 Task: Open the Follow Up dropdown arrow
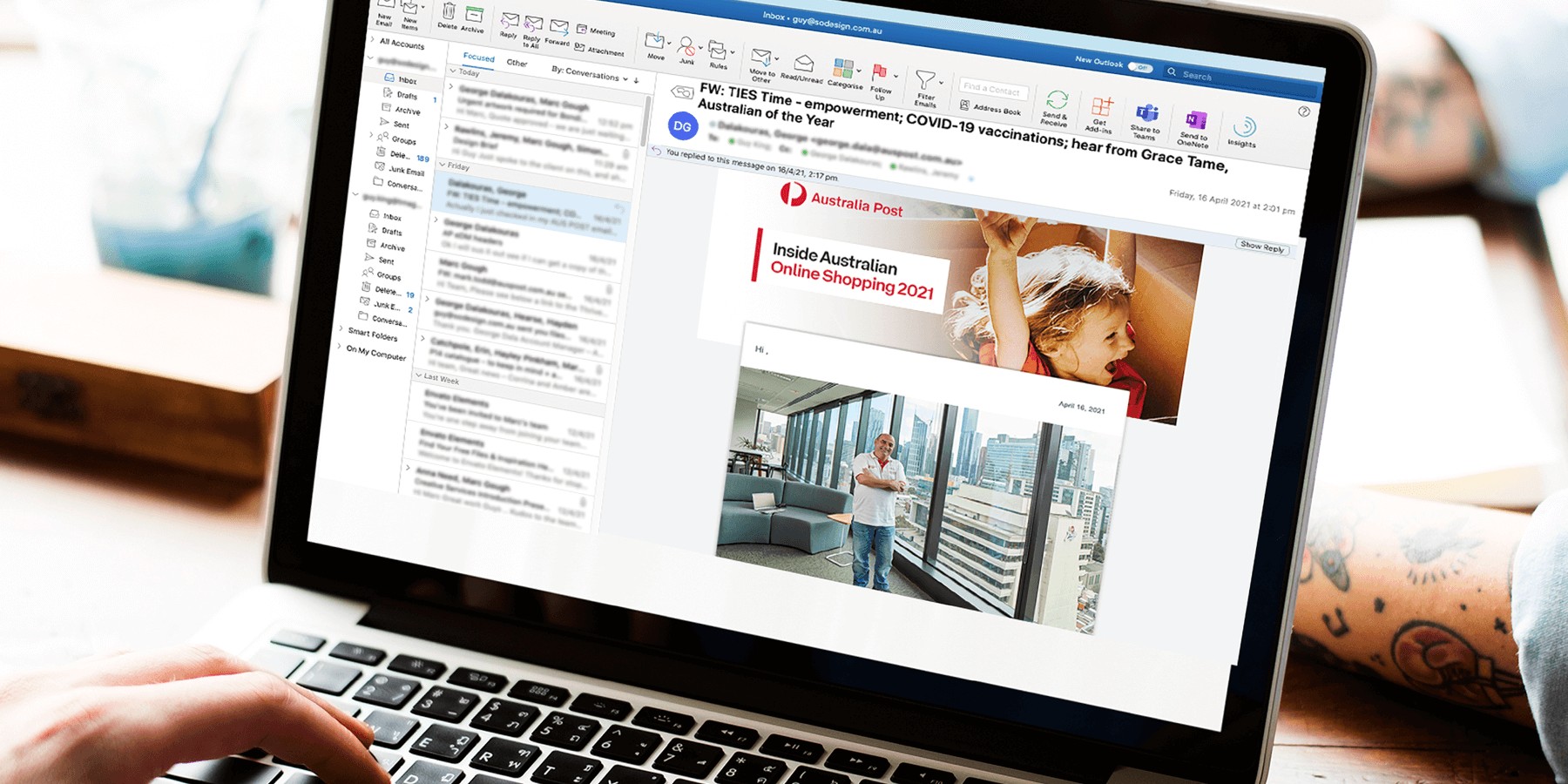896,77
